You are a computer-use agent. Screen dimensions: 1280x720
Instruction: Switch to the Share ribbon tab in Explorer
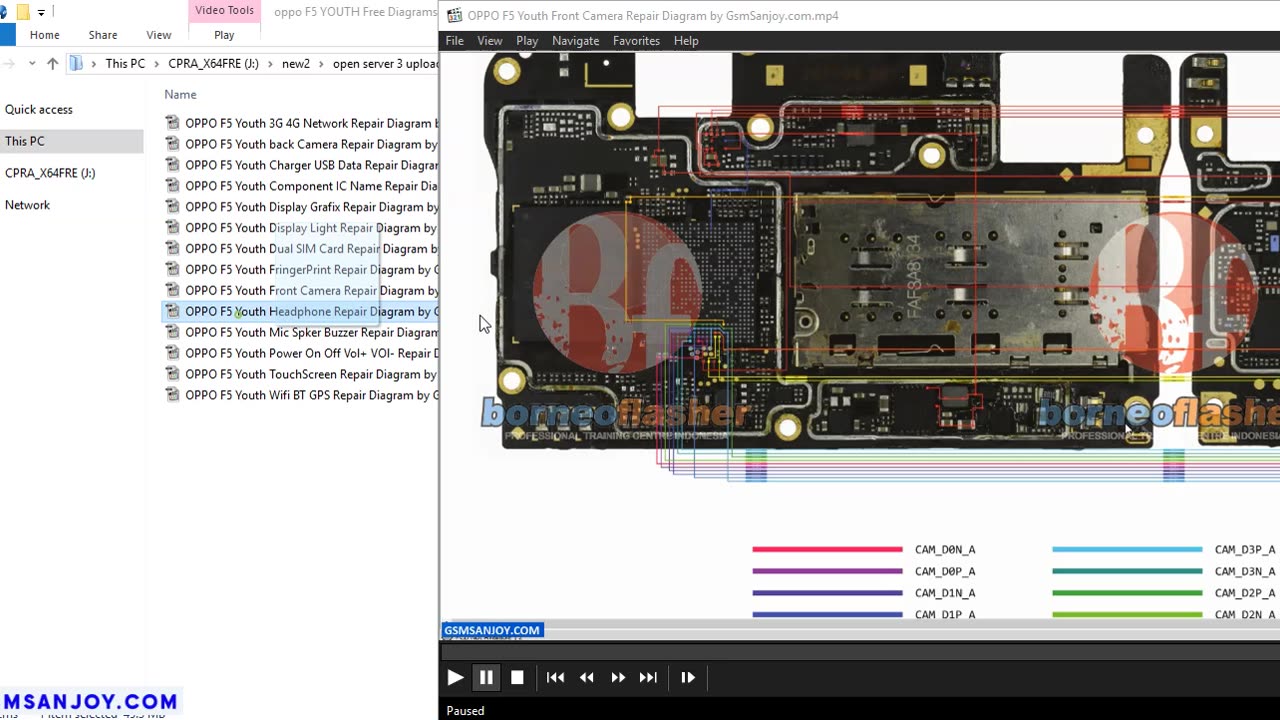tap(103, 35)
